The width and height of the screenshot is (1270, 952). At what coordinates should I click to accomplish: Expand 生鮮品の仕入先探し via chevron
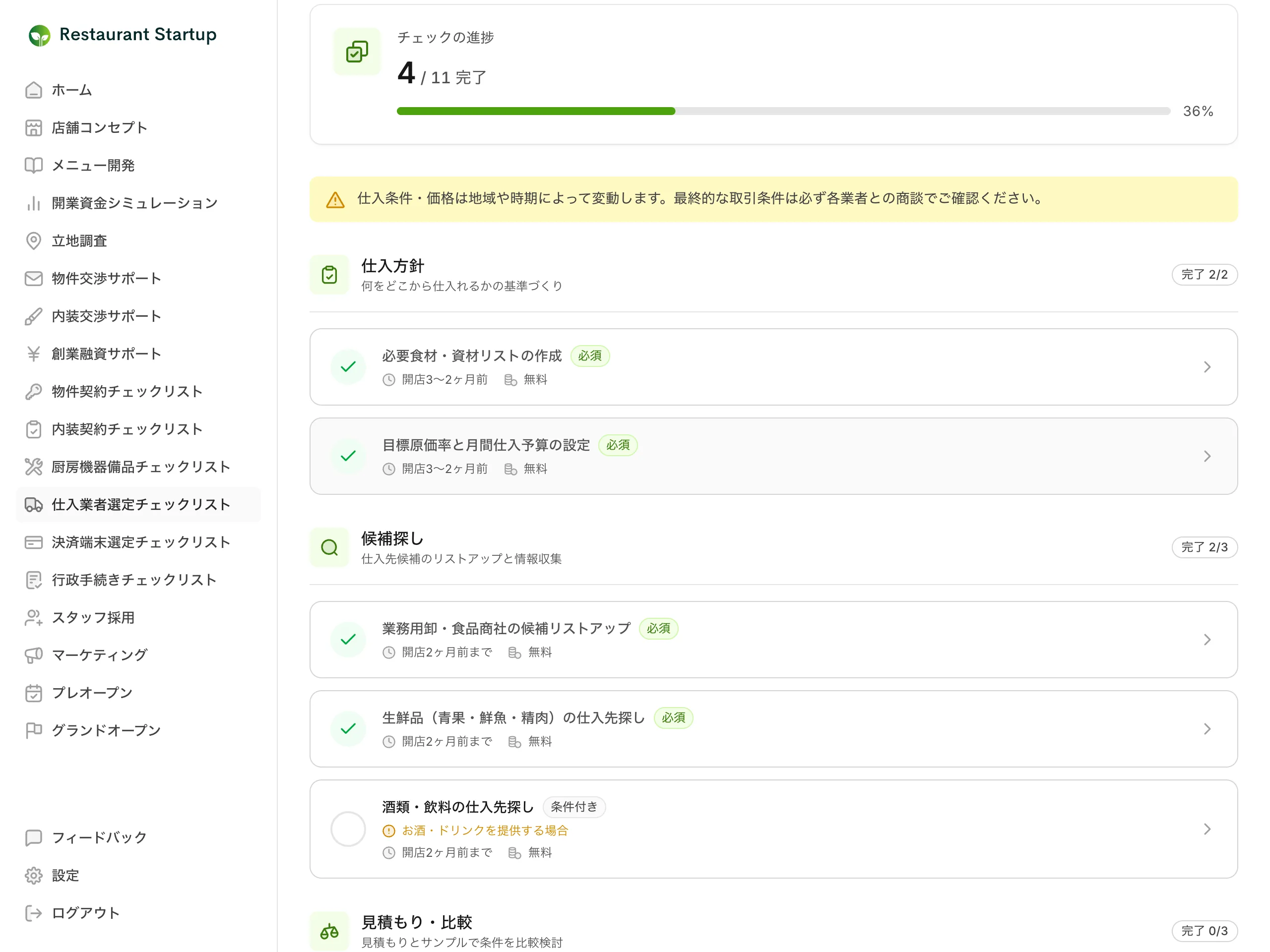[1207, 729]
